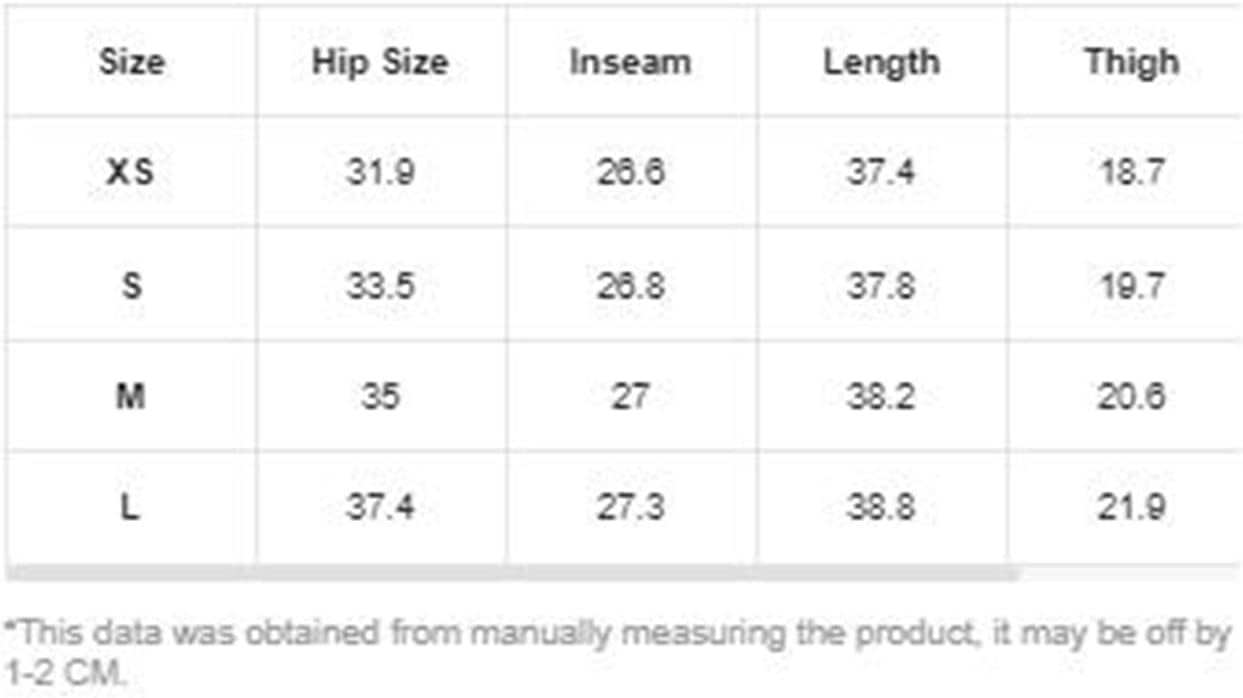This screenshot has height=698, width=1243.
Task: Select the 35 hip size cell
Action: click(380, 397)
